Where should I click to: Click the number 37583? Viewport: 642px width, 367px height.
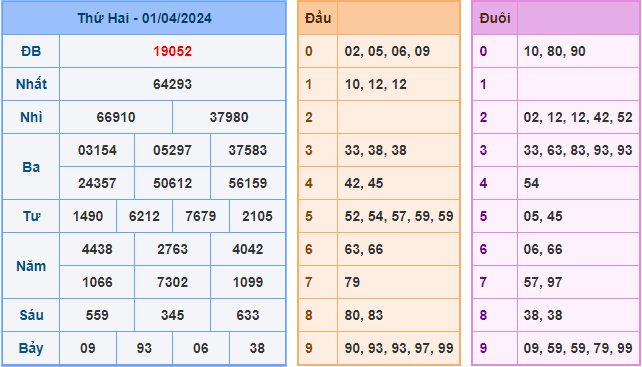coord(248,150)
